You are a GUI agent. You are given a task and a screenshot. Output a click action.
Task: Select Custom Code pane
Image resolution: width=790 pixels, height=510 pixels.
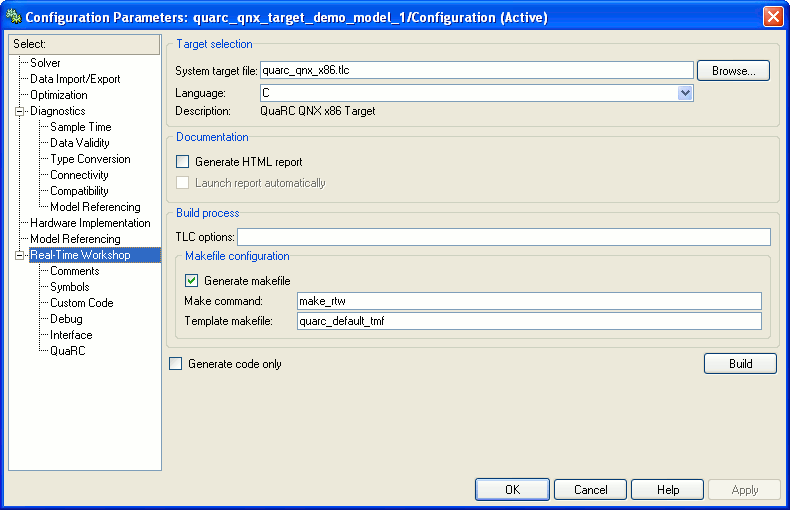[82, 303]
